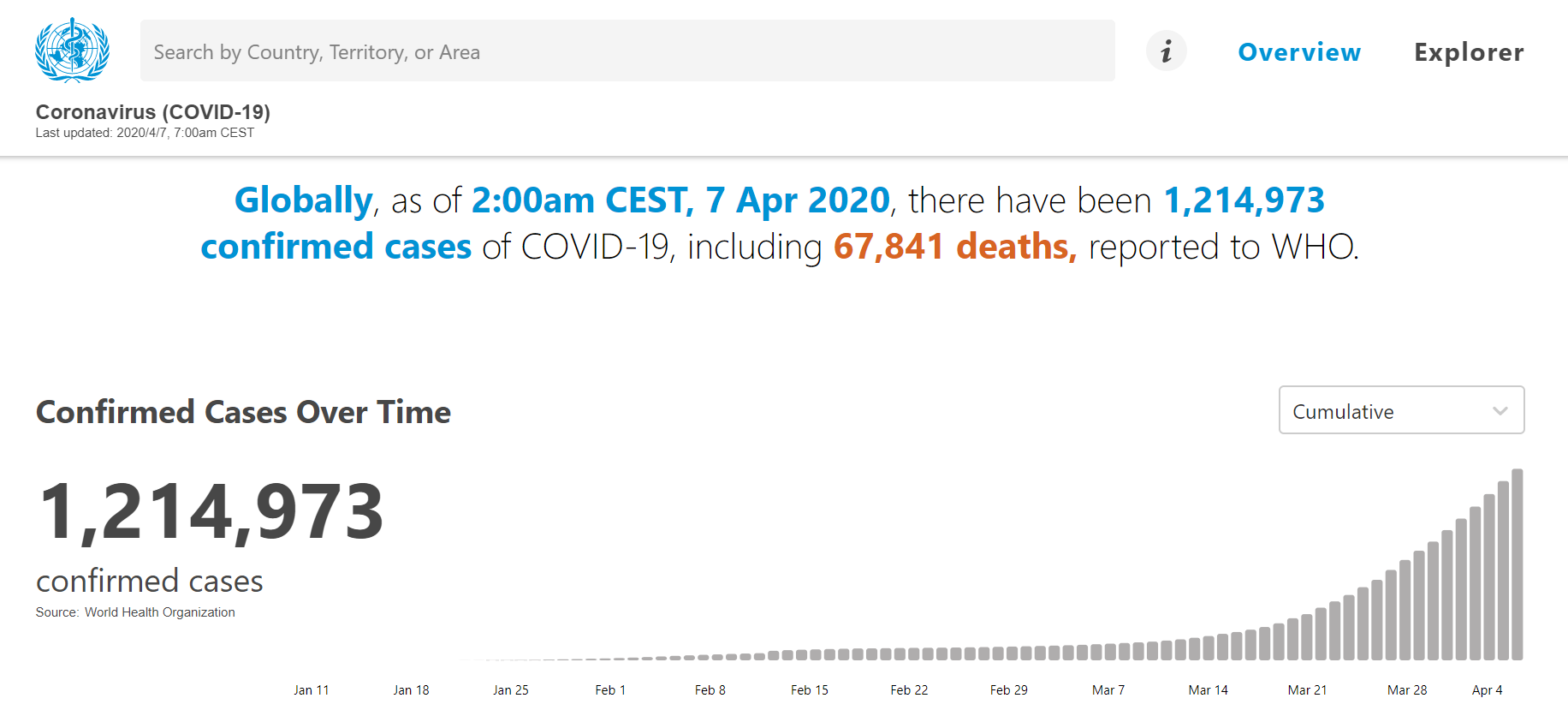Viewport: 1568px width, 716px height.
Task: Click the Mar 28 axis label
Action: (x=1407, y=690)
